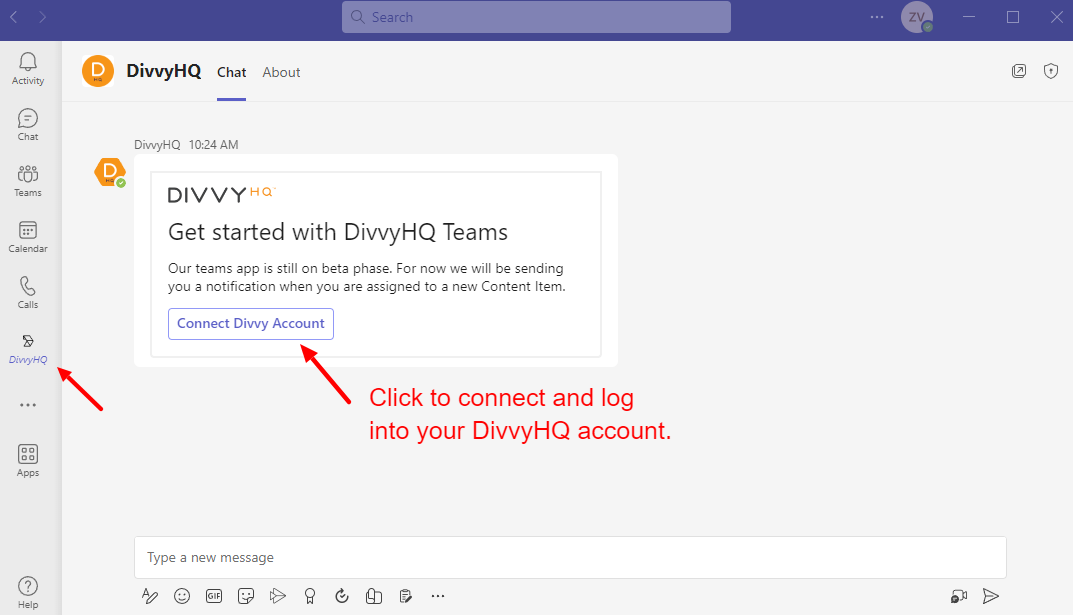Open the message Format options

tap(149, 597)
